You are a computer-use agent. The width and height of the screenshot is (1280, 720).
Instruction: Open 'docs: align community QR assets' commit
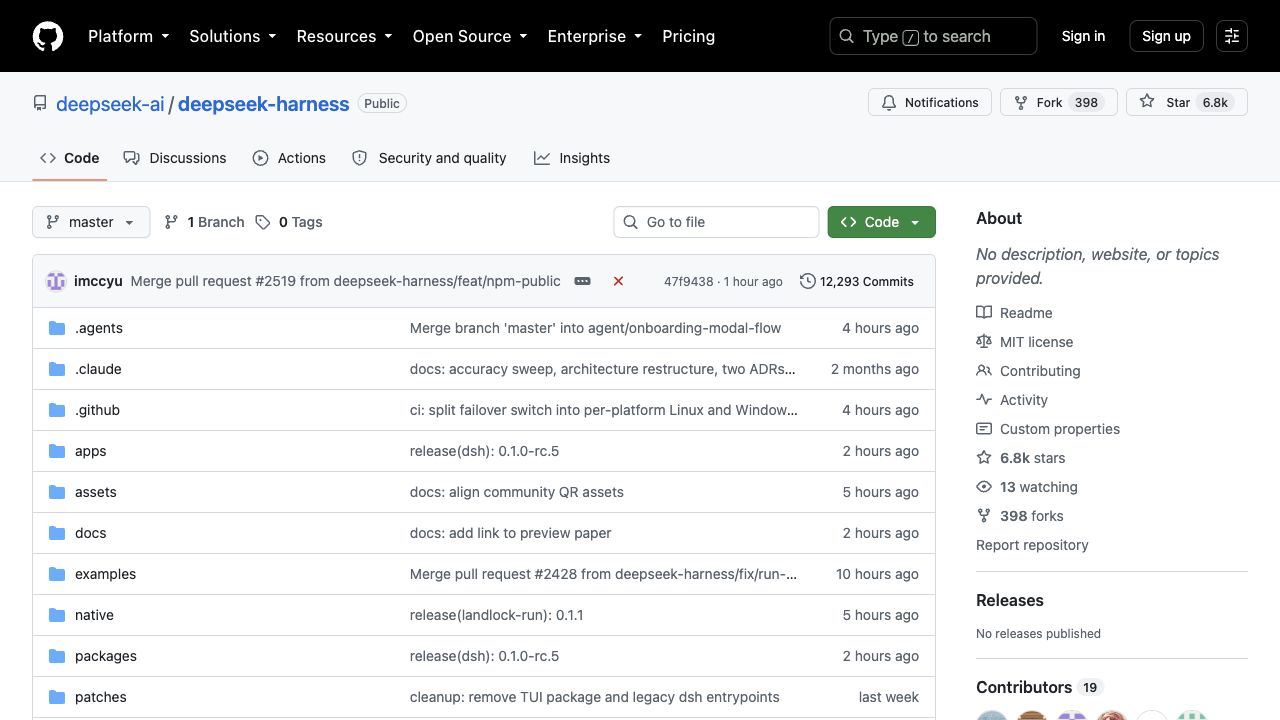tap(517, 492)
